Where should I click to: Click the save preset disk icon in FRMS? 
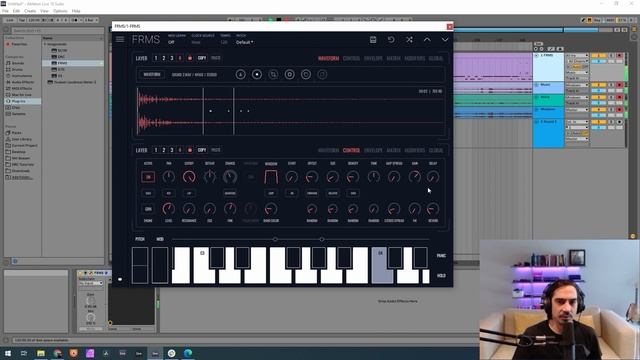[x=373, y=40]
